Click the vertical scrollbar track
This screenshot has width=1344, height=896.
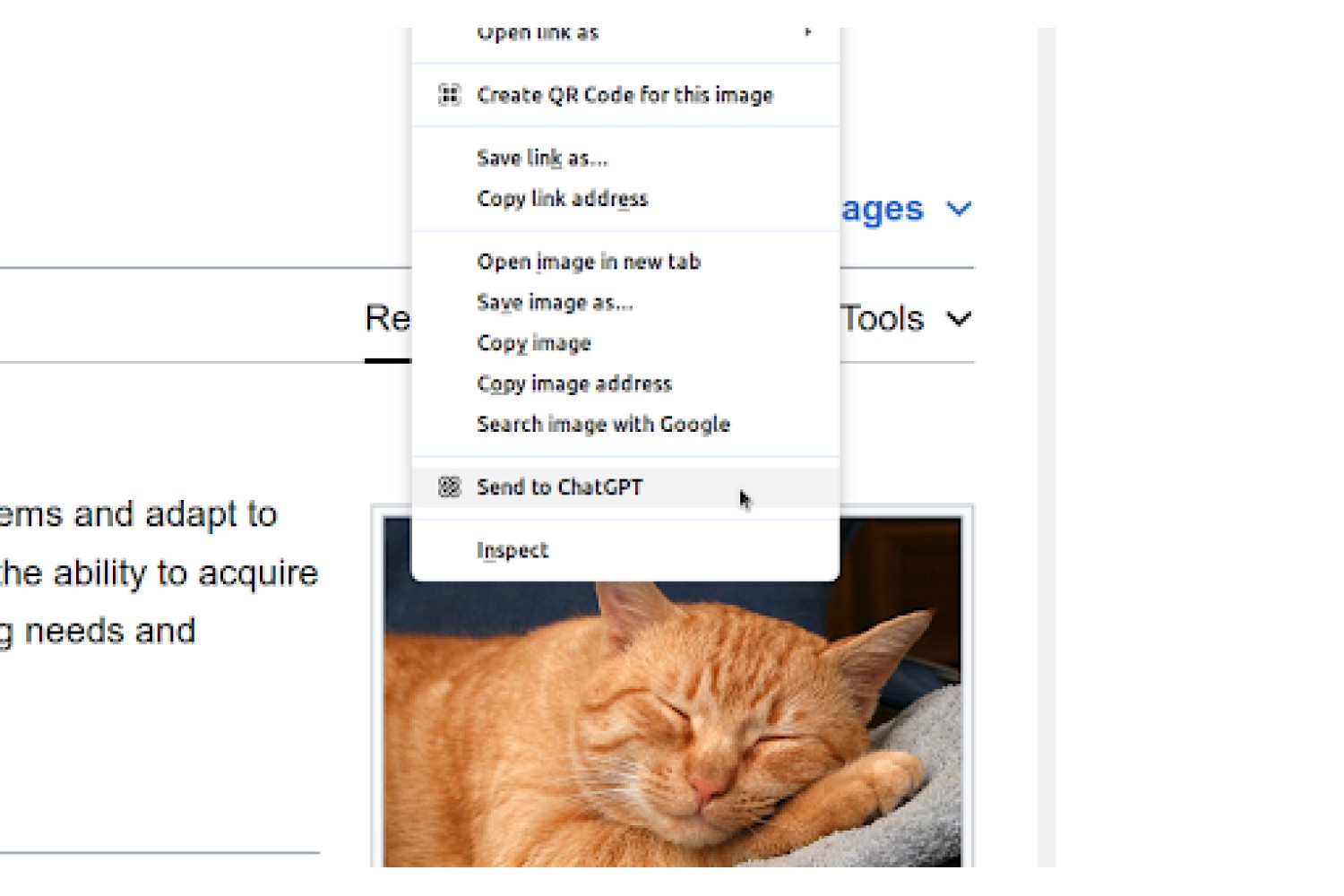1047,448
